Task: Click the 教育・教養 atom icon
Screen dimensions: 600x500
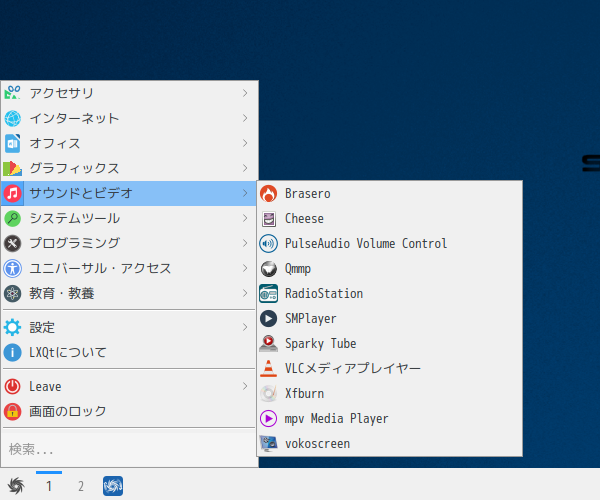Action: pos(13,293)
